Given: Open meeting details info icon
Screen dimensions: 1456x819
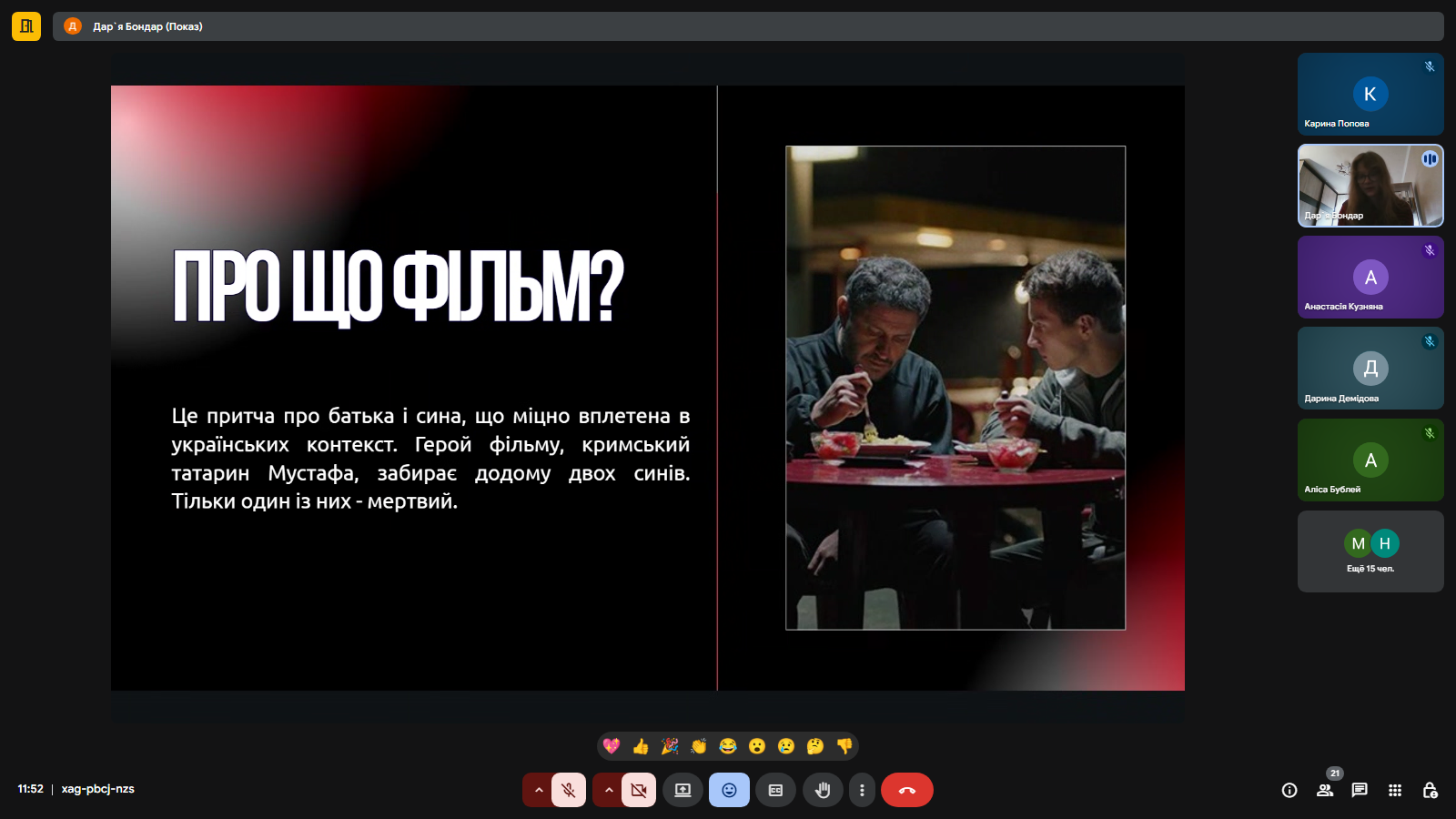Looking at the screenshot, I should [1289, 790].
